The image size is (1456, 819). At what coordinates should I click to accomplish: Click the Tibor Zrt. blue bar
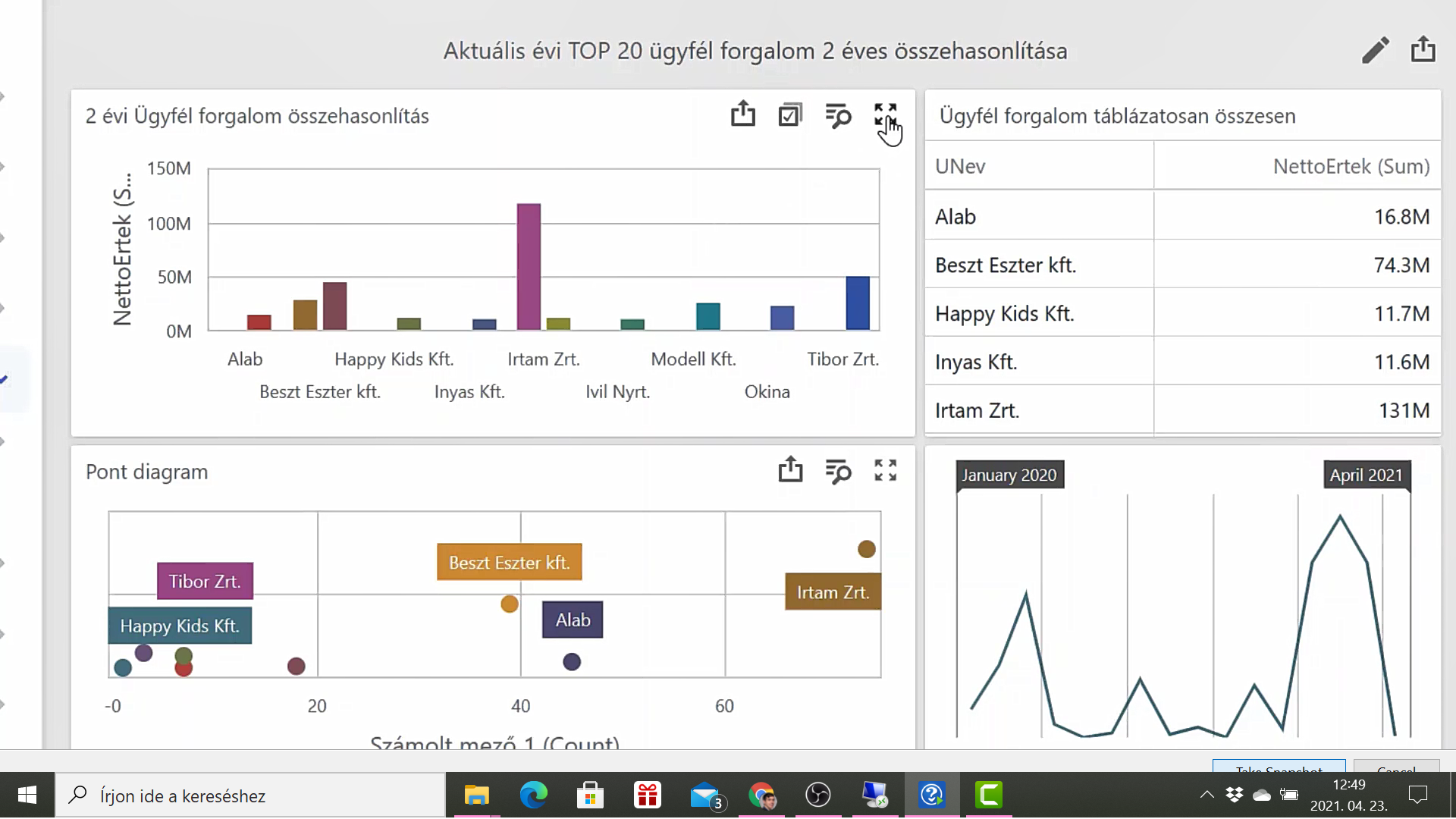(x=858, y=303)
